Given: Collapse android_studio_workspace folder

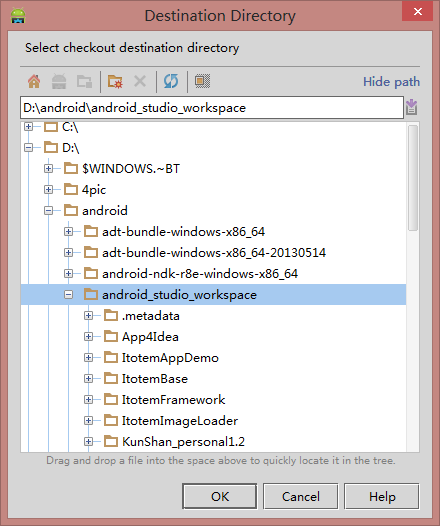Looking at the screenshot, I should click(x=68, y=295).
